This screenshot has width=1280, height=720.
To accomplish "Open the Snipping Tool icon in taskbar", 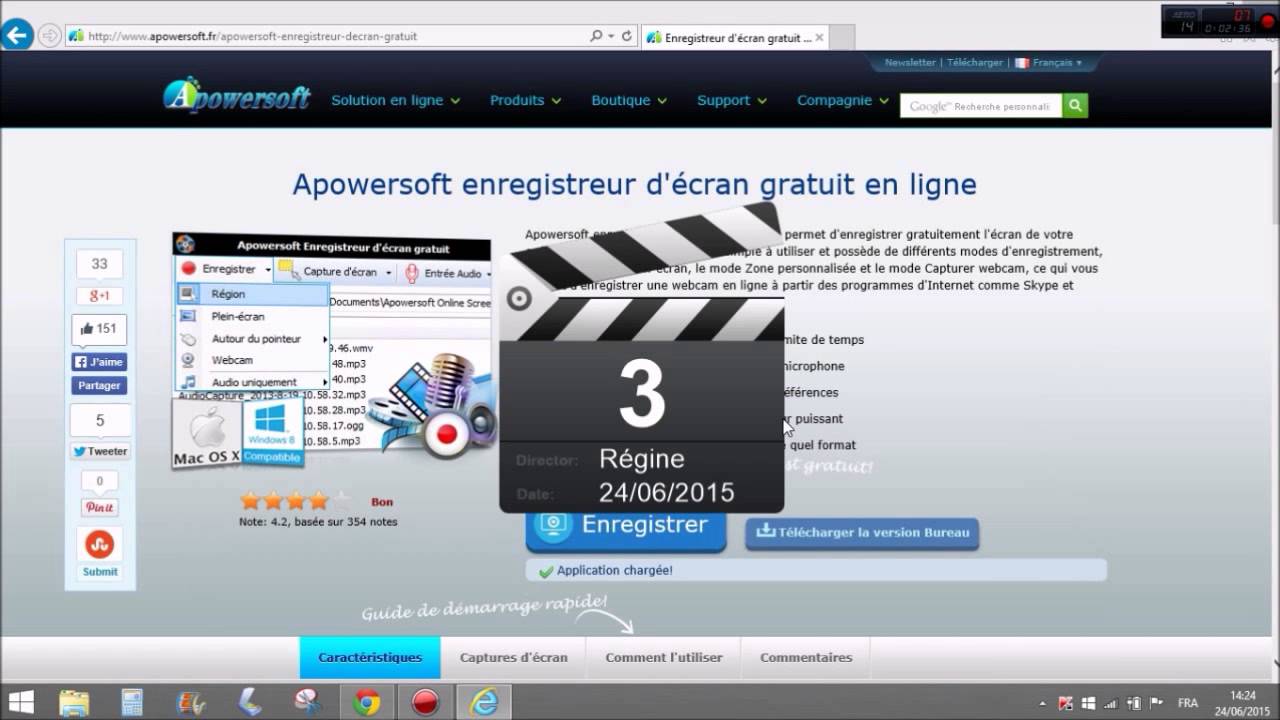I will pos(307,702).
